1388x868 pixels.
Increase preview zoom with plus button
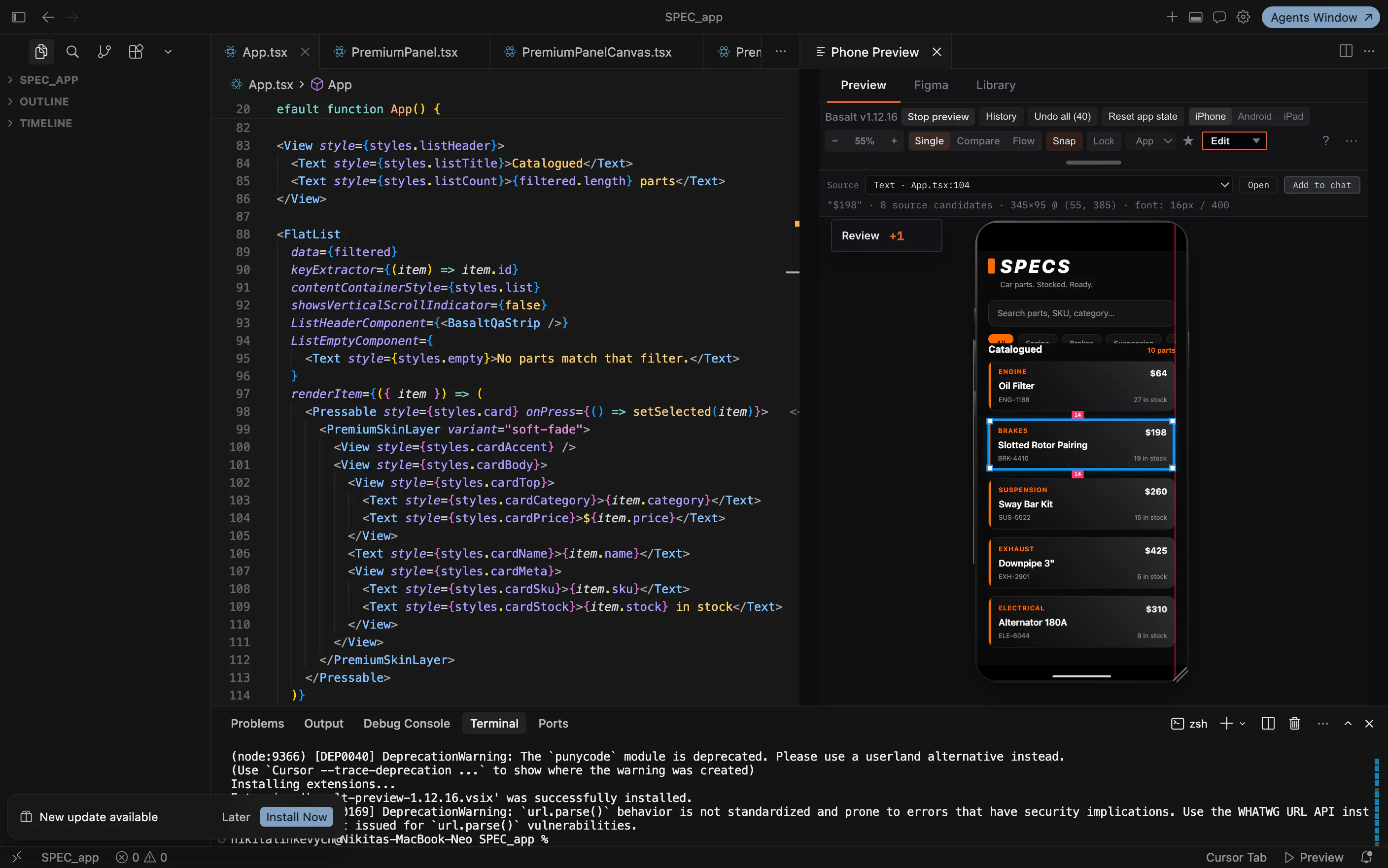click(x=894, y=141)
